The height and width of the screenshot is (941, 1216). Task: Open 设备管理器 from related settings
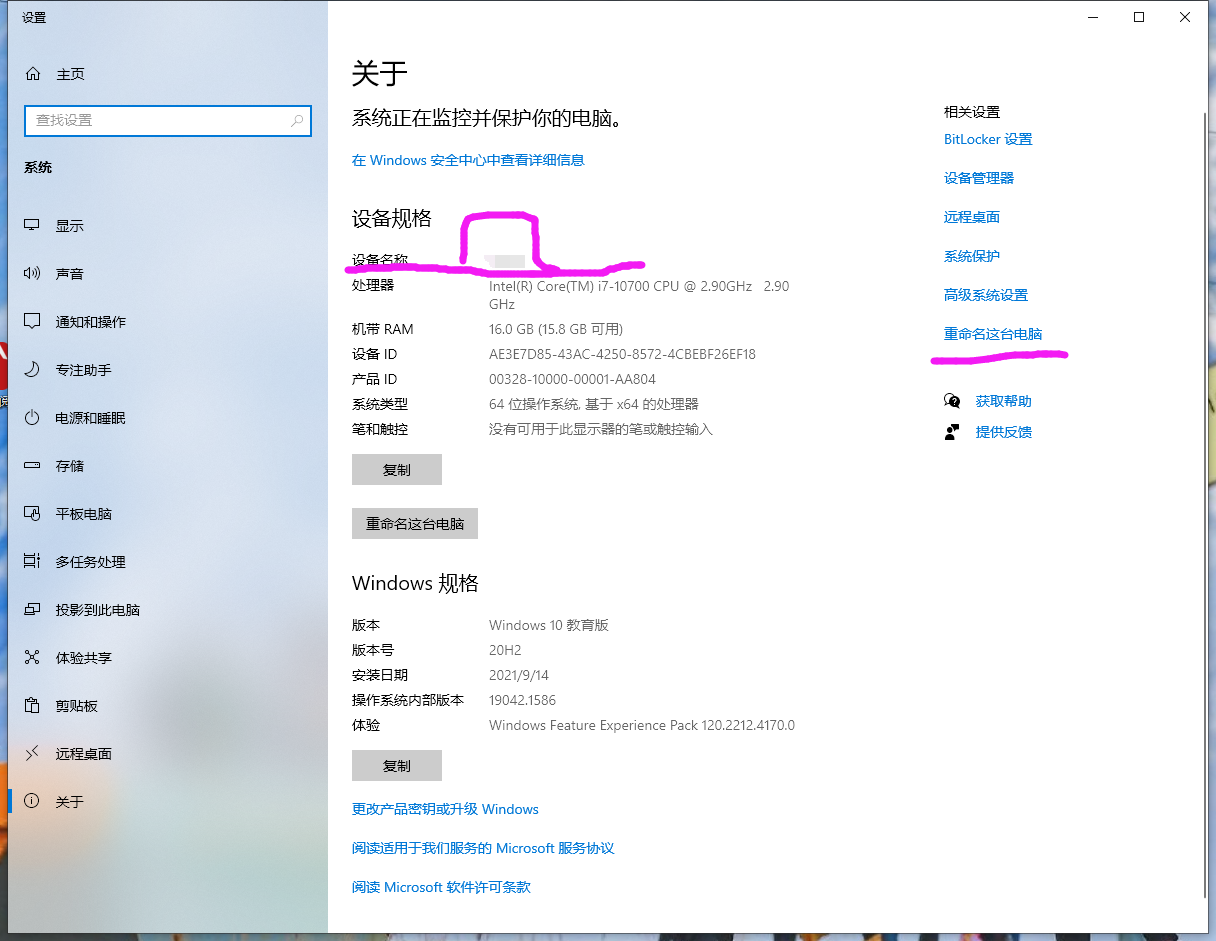(x=978, y=177)
